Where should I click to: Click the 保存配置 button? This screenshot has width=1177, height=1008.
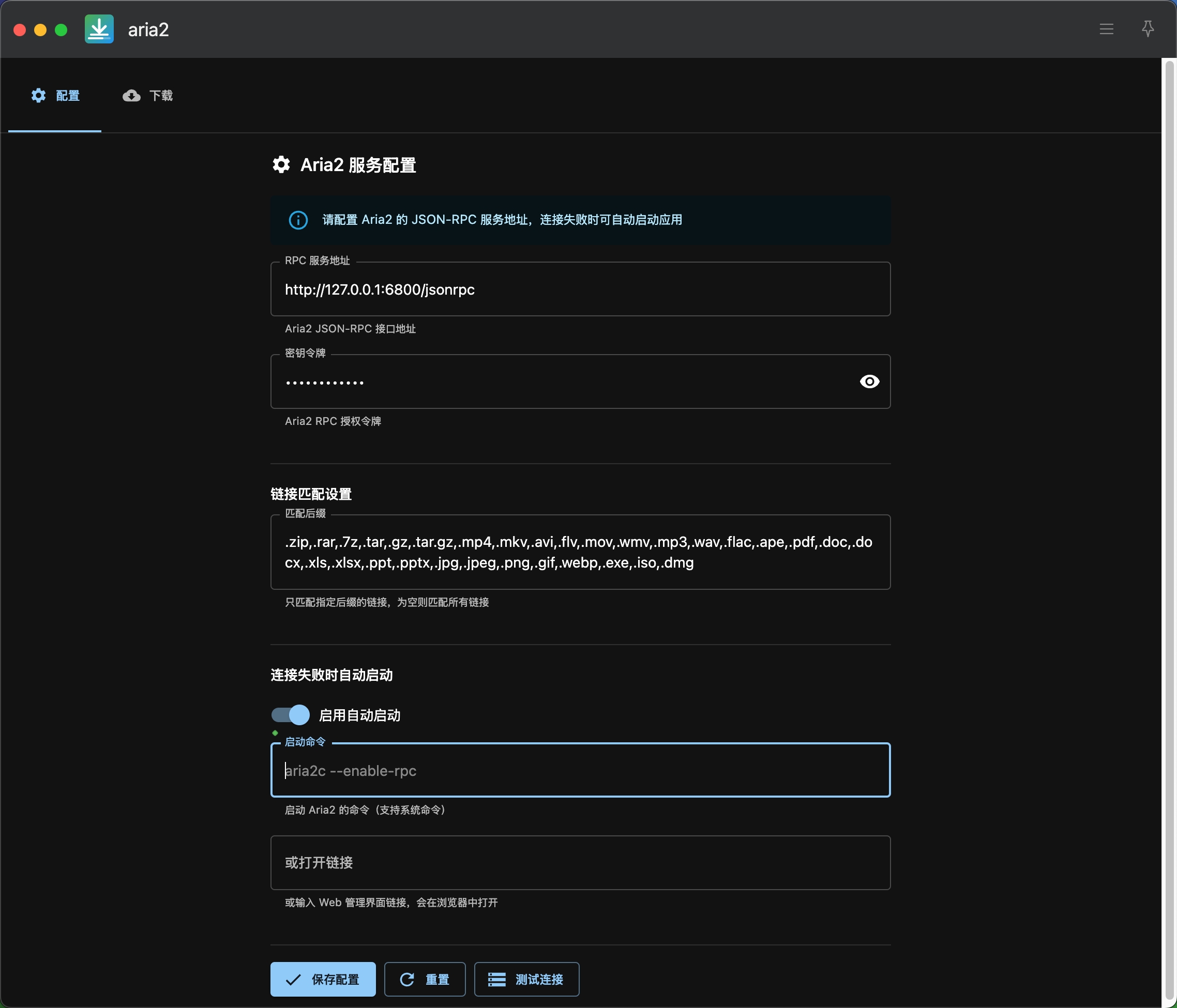323,979
